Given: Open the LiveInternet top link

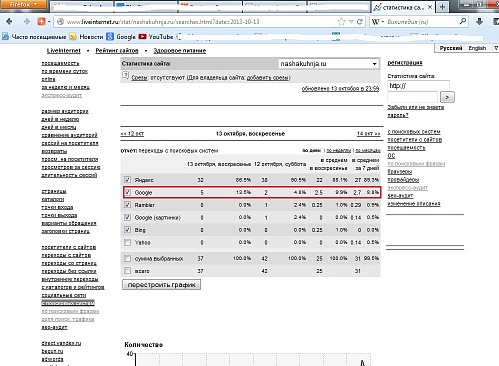Looking at the screenshot, I should coord(63,51).
